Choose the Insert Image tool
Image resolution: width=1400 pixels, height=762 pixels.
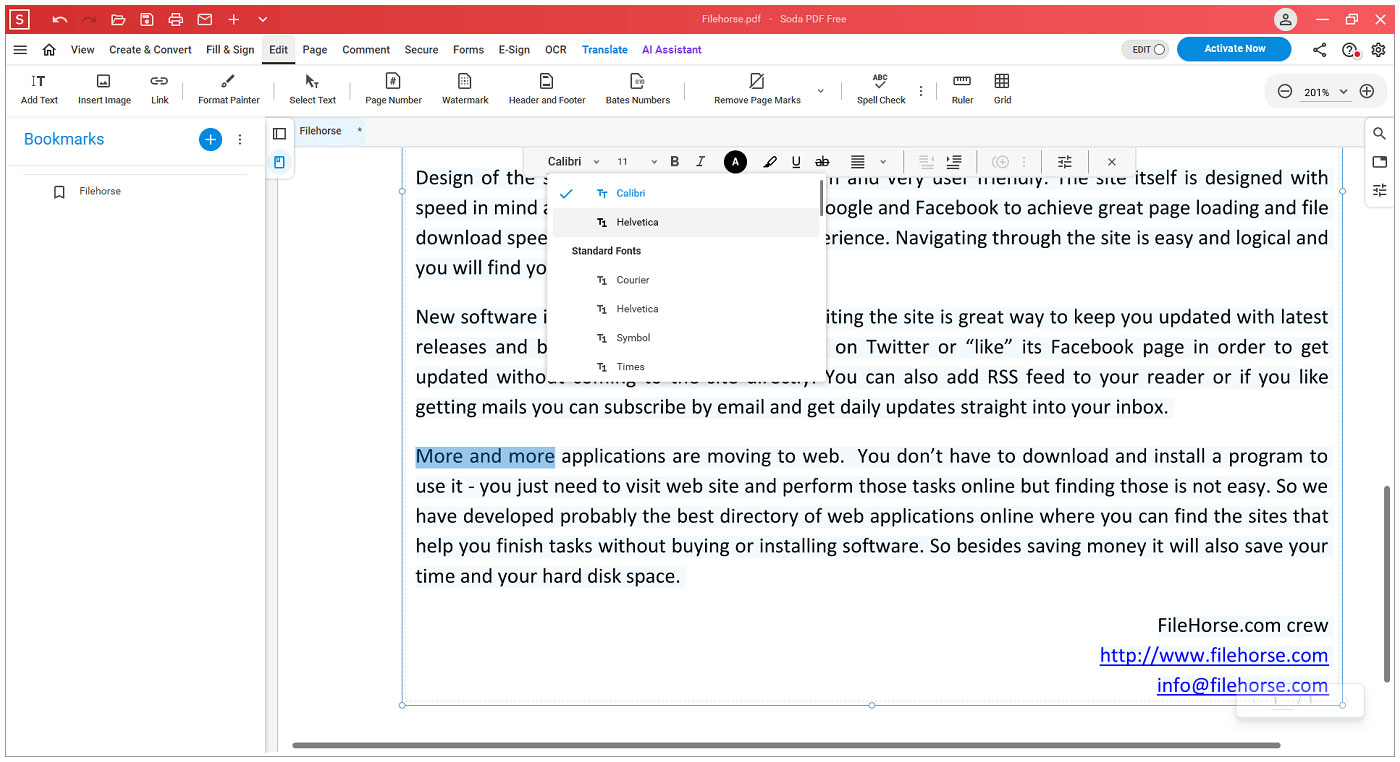[x=104, y=88]
